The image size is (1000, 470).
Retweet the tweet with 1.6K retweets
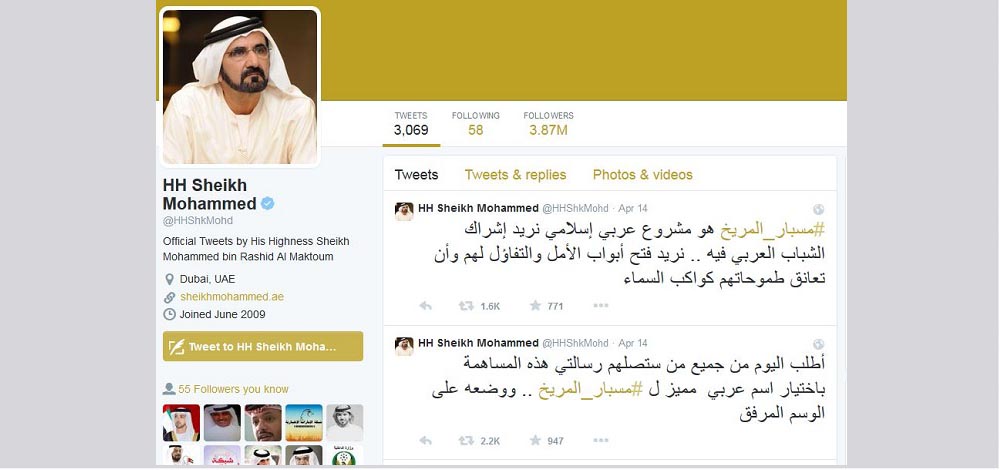466,306
